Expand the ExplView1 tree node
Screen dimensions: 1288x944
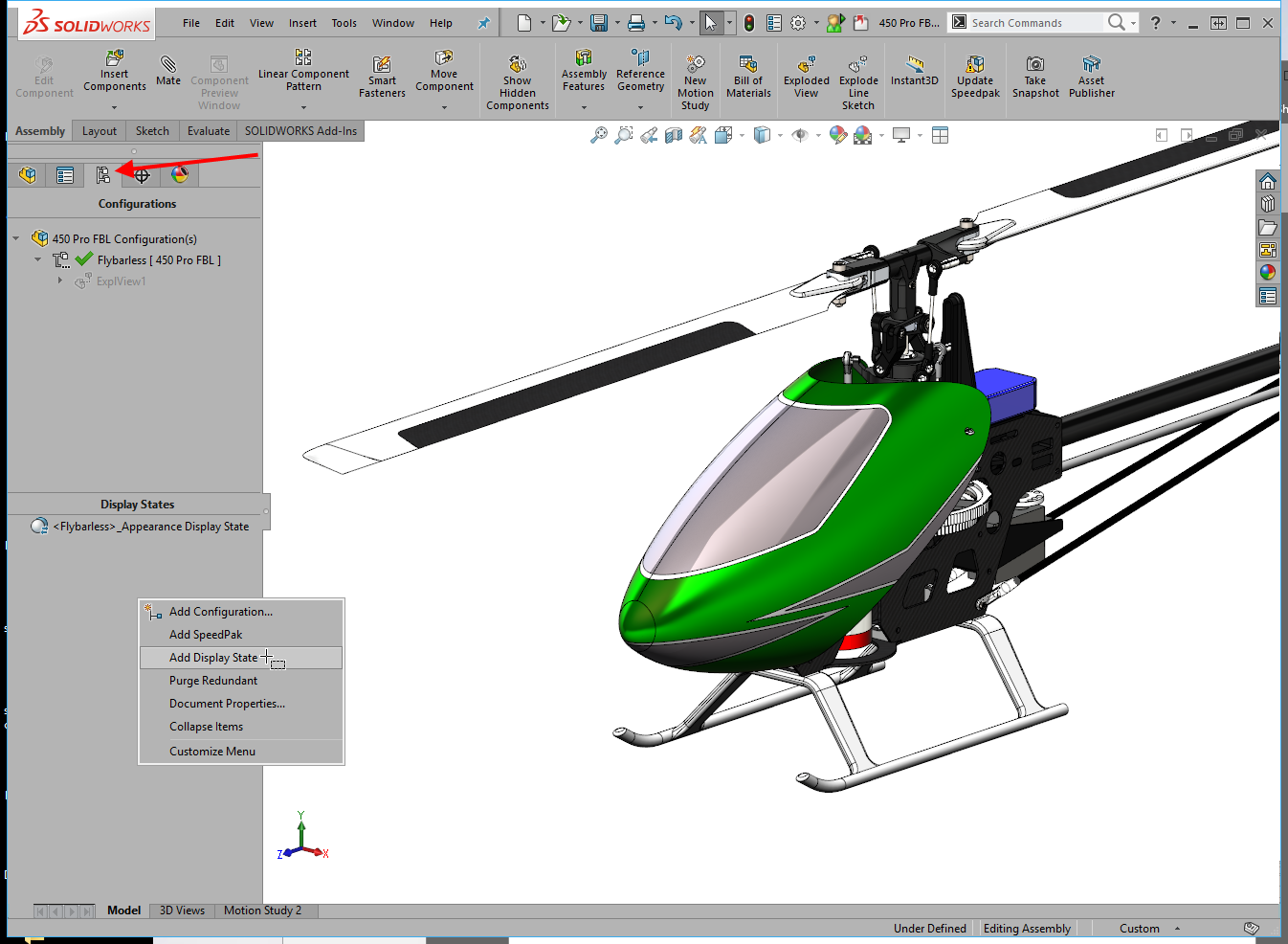coord(60,281)
